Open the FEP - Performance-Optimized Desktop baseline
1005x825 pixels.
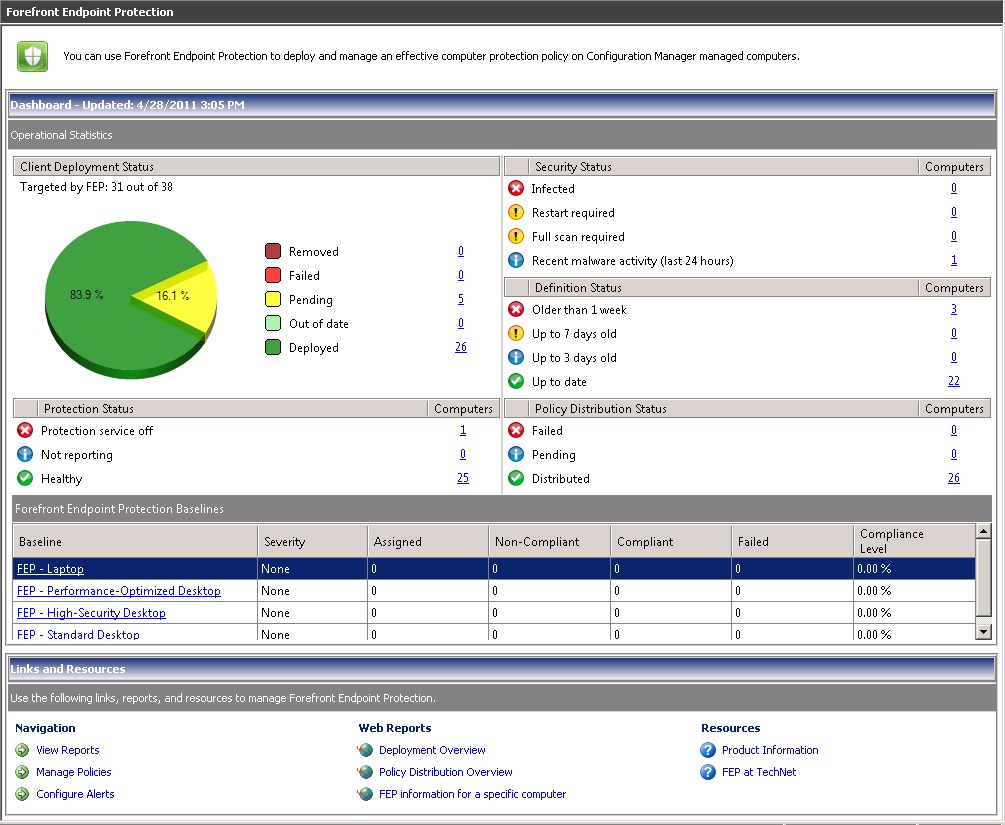pyautogui.click(x=119, y=591)
